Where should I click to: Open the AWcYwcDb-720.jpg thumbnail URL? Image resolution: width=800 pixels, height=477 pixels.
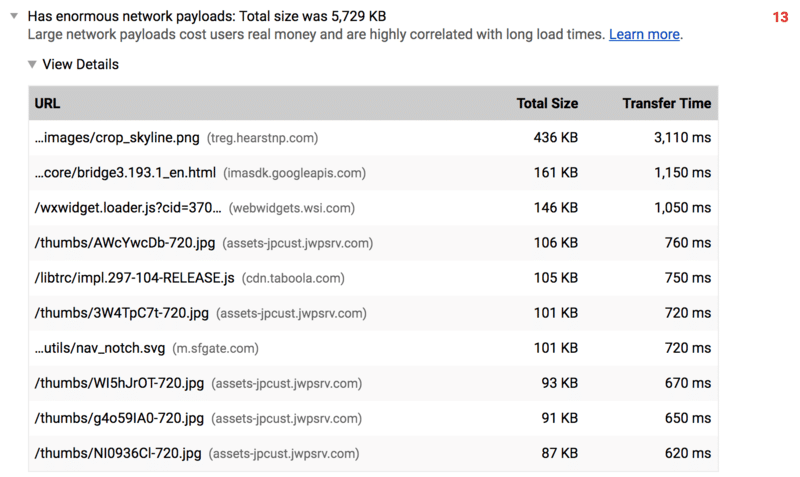pos(125,243)
